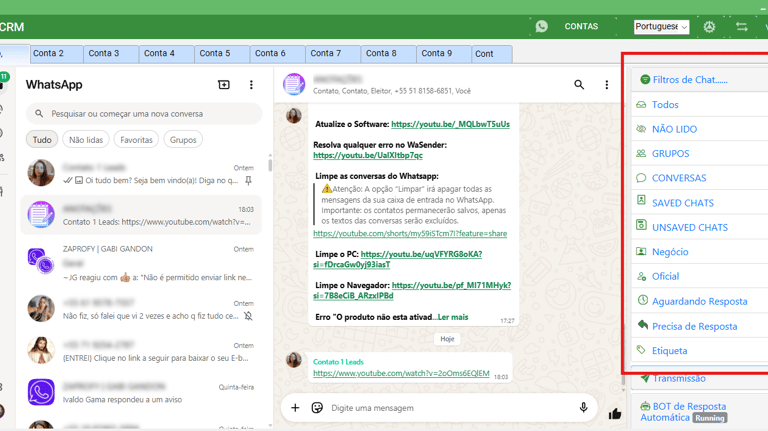Click the business card icon beside Negócio
The height and width of the screenshot is (431, 768).
tap(641, 251)
